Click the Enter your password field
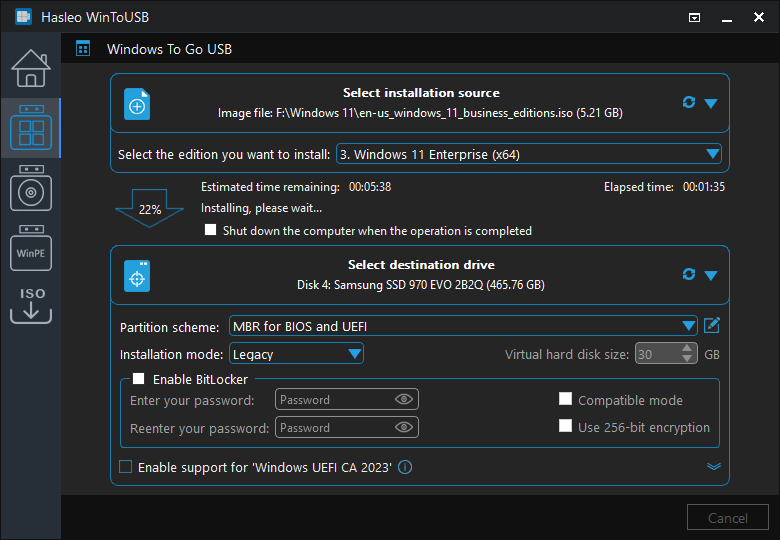 [x=347, y=399]
